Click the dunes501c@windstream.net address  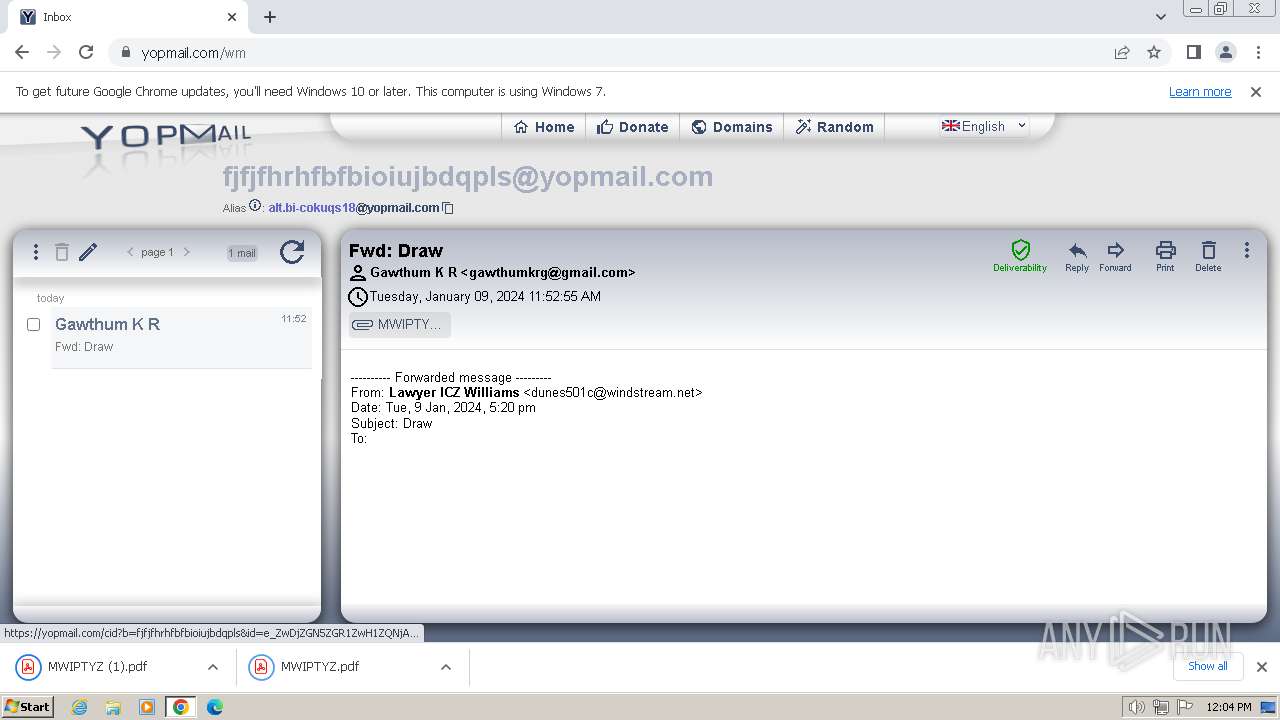pos(613,393)
